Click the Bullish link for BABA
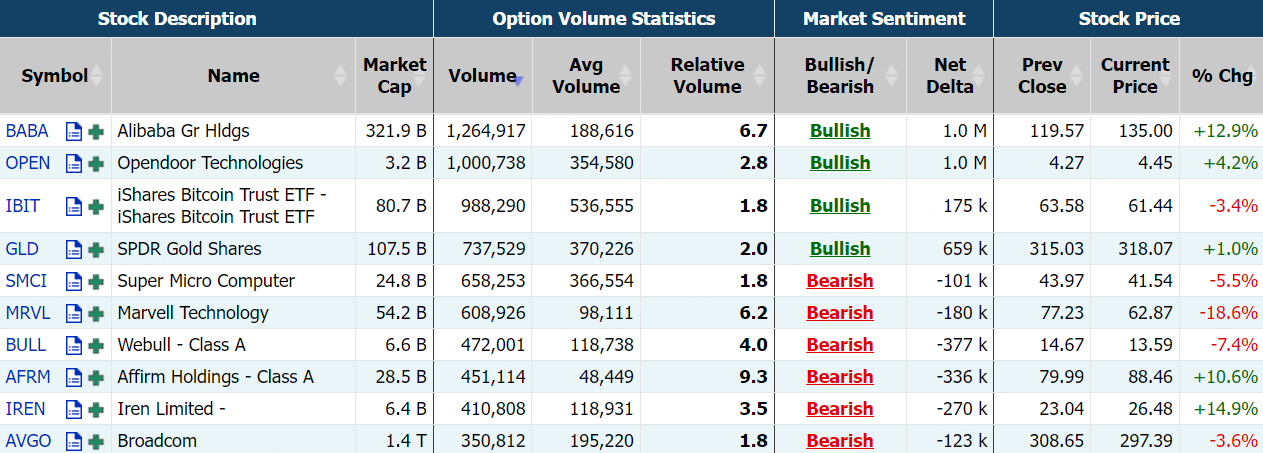The height and width of the screenshot is (453, 1263). pyautogui.click(x=840, y=131)
